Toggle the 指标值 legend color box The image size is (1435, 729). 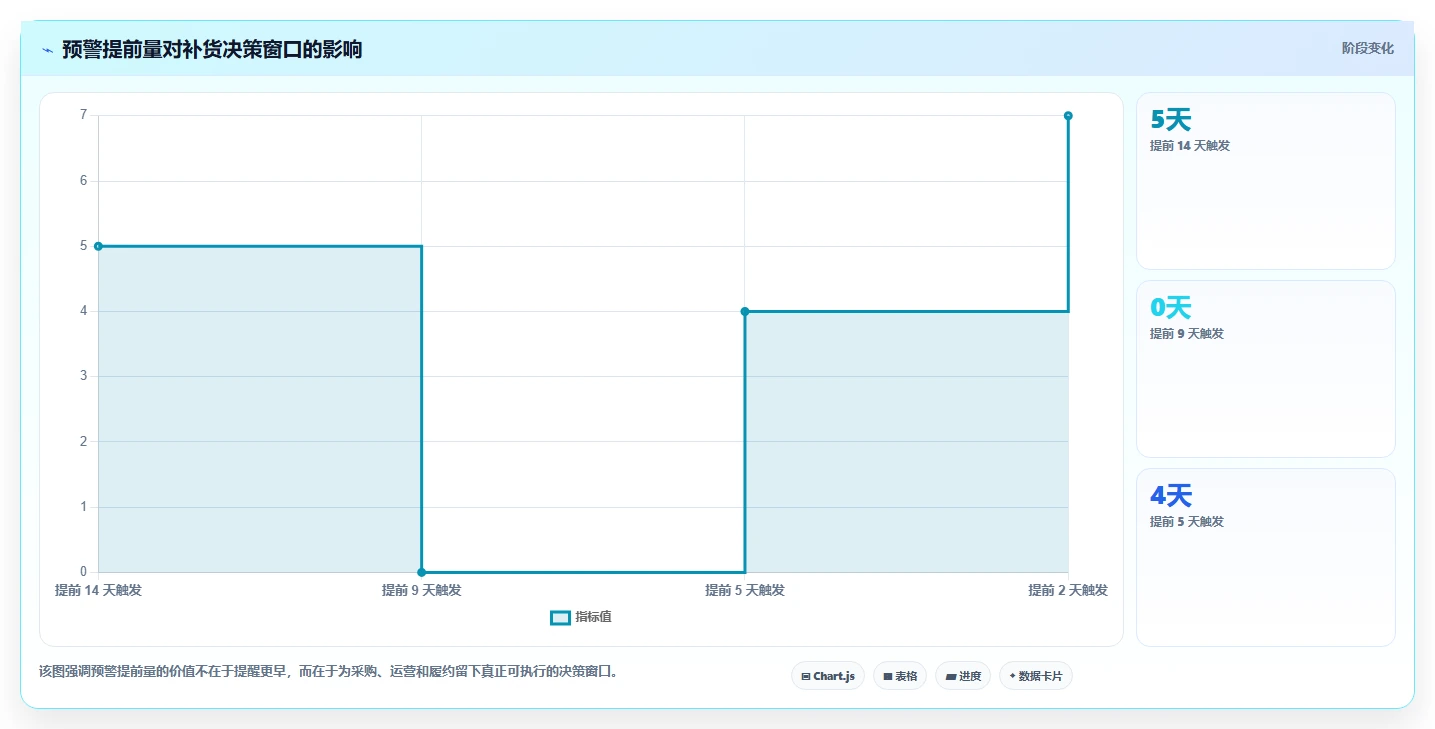click(560, 618)
